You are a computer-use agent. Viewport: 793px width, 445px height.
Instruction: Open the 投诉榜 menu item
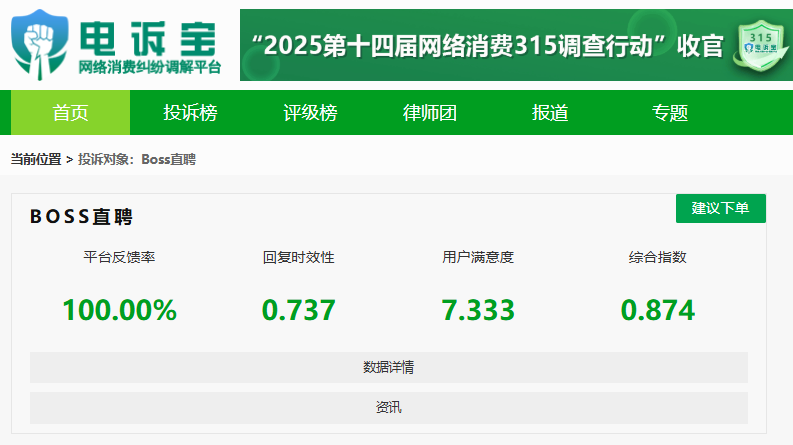[190, 112]
